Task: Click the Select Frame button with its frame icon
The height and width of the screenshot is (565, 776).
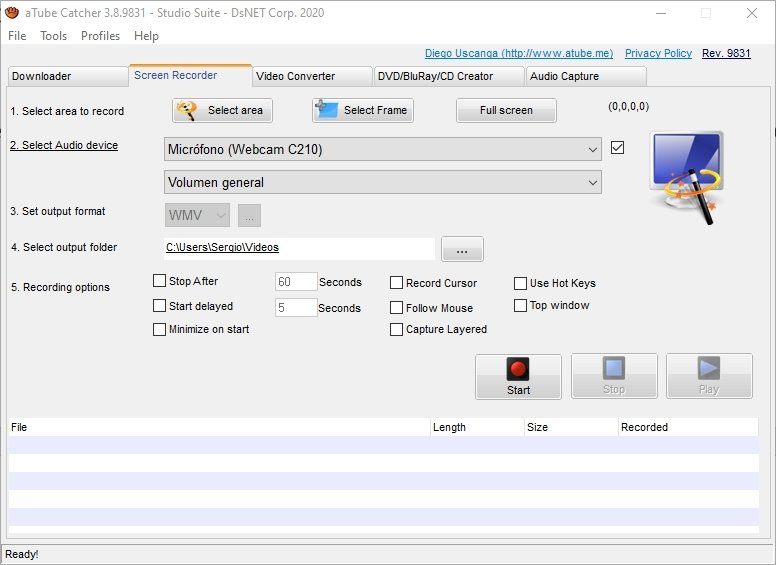Action: [x=363, y=110]
